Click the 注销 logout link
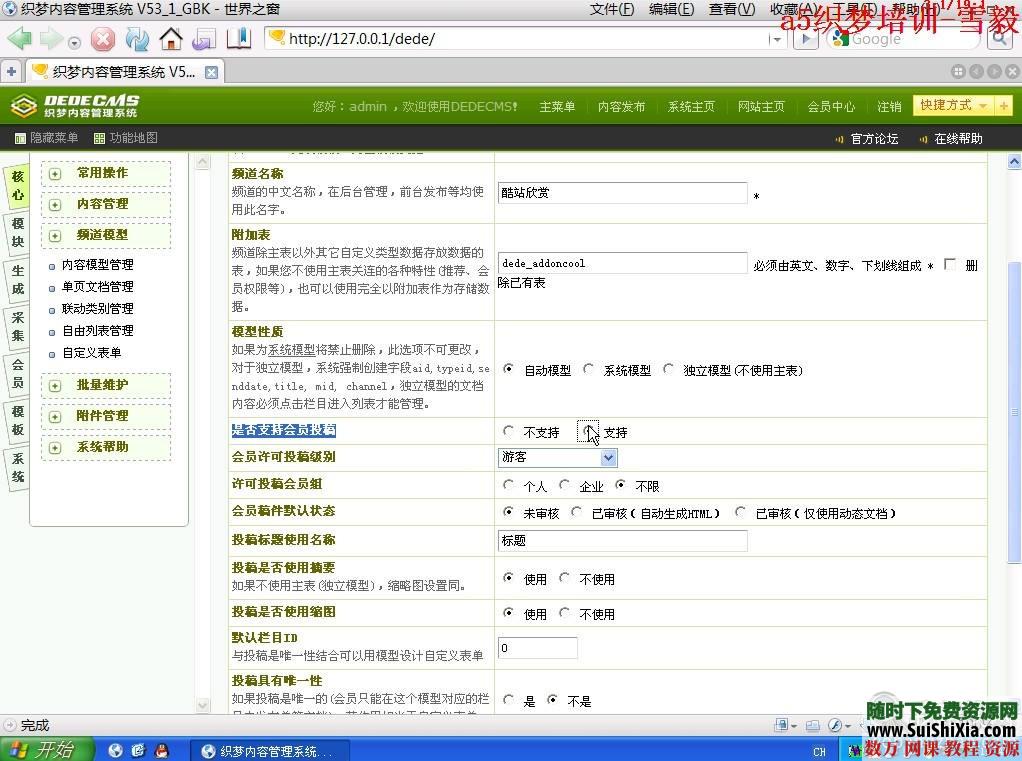 [890, 107]
